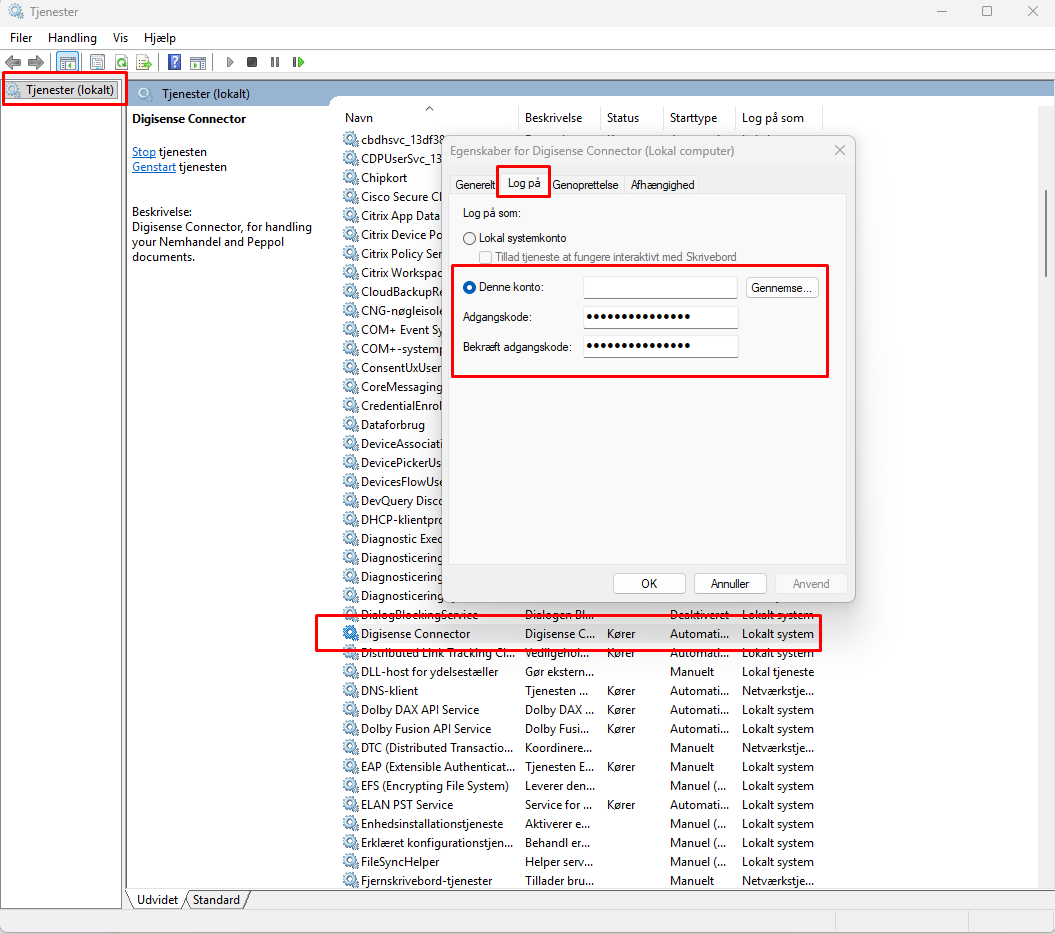Switch to the Log på tab

coord(524,183)
